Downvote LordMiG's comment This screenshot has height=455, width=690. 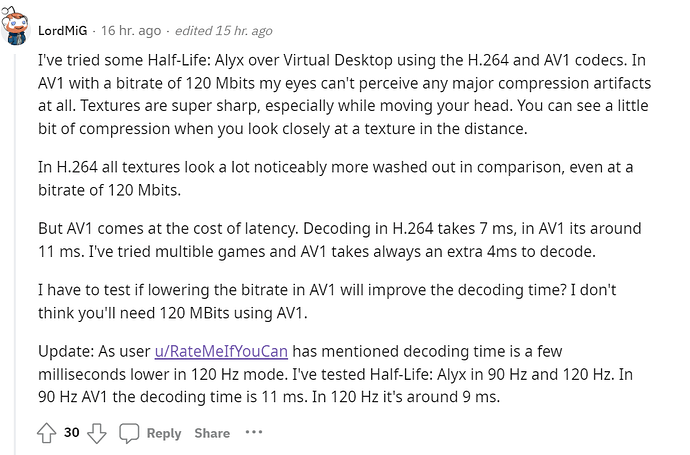(x=97, y=433)
